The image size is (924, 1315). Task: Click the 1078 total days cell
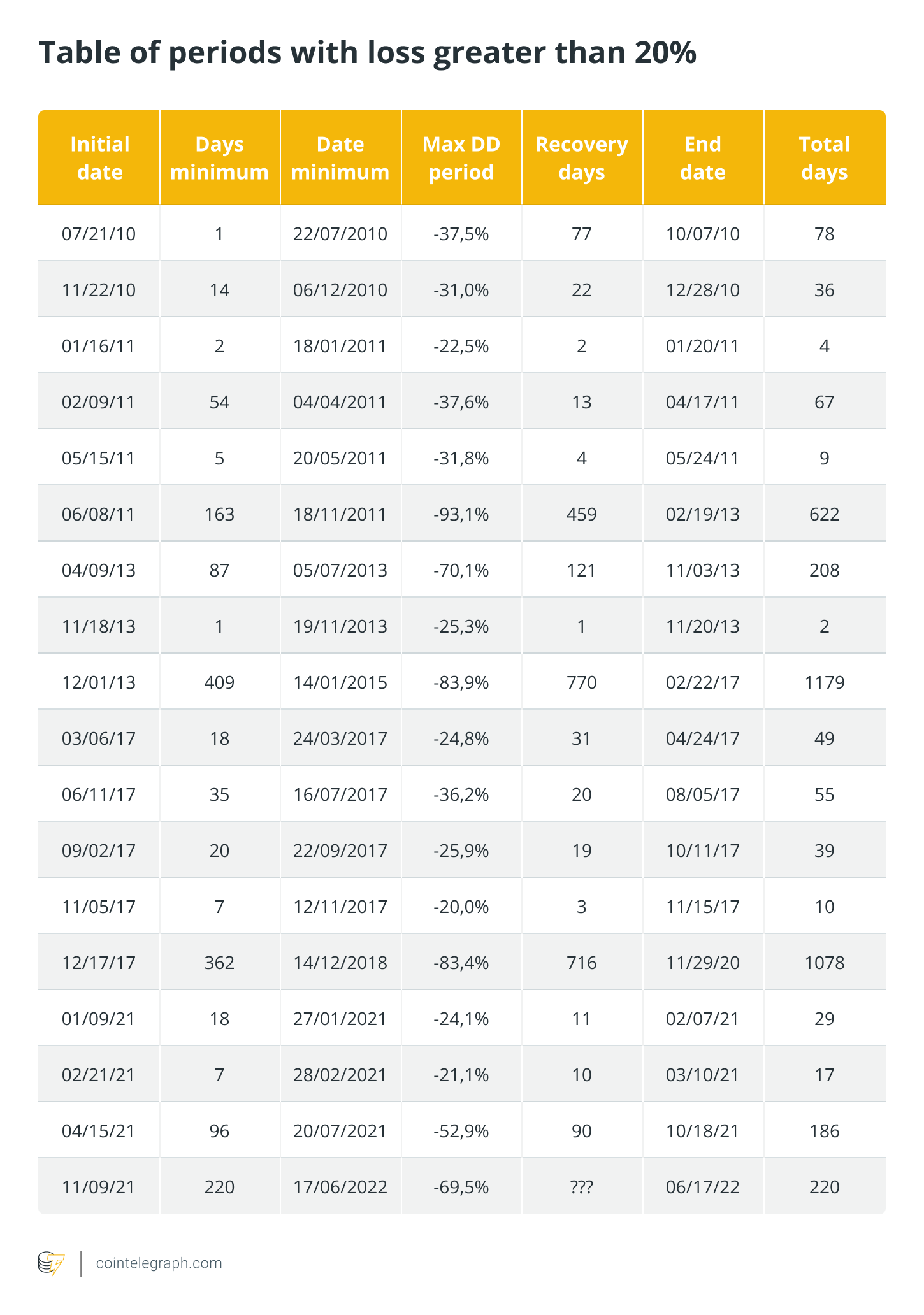point(824,963)
